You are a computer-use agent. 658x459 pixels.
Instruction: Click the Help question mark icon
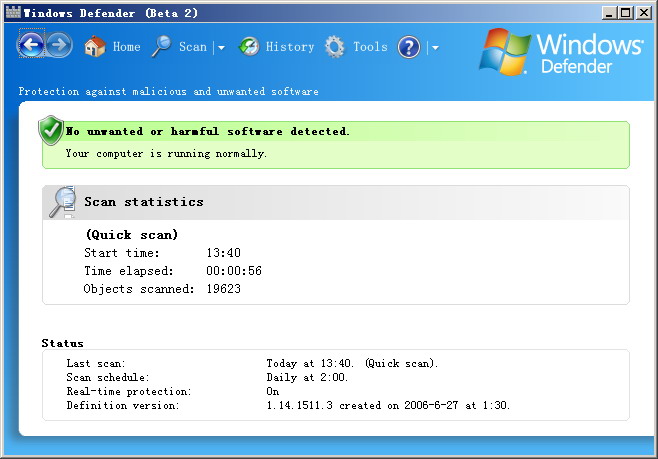tap(409, 47)
